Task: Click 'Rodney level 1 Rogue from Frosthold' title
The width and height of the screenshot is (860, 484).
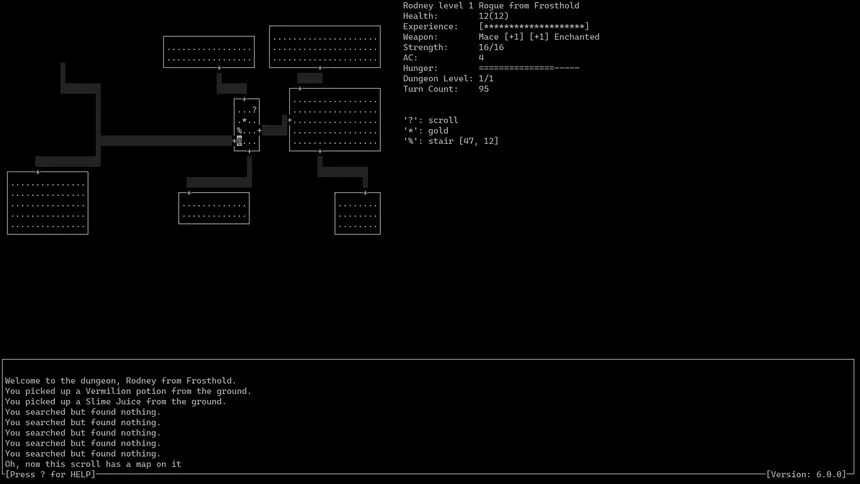Action: pyautogui.click(x=491, y=5)
